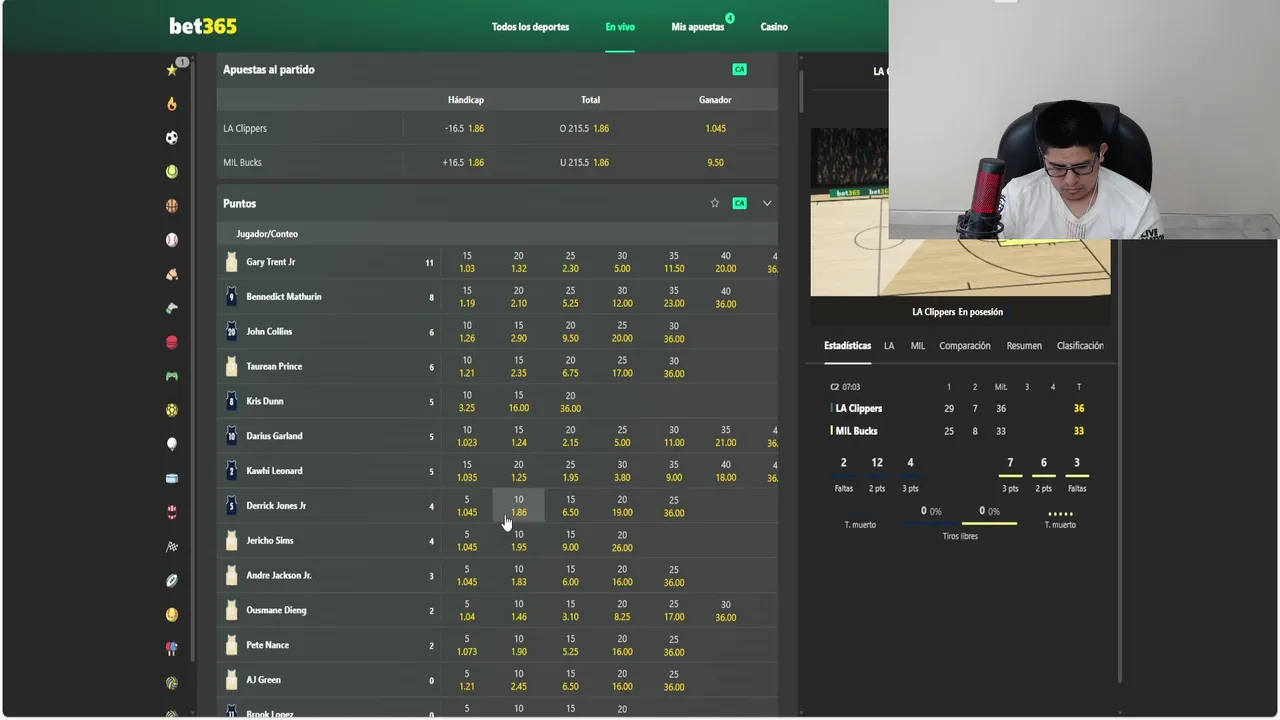
Task: Open the flame popular events icon
Action: (x=172, y=104)
